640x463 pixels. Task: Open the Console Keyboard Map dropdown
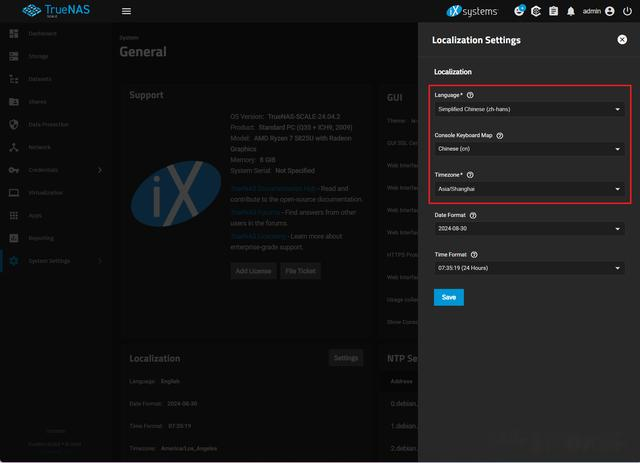point(529,149)
